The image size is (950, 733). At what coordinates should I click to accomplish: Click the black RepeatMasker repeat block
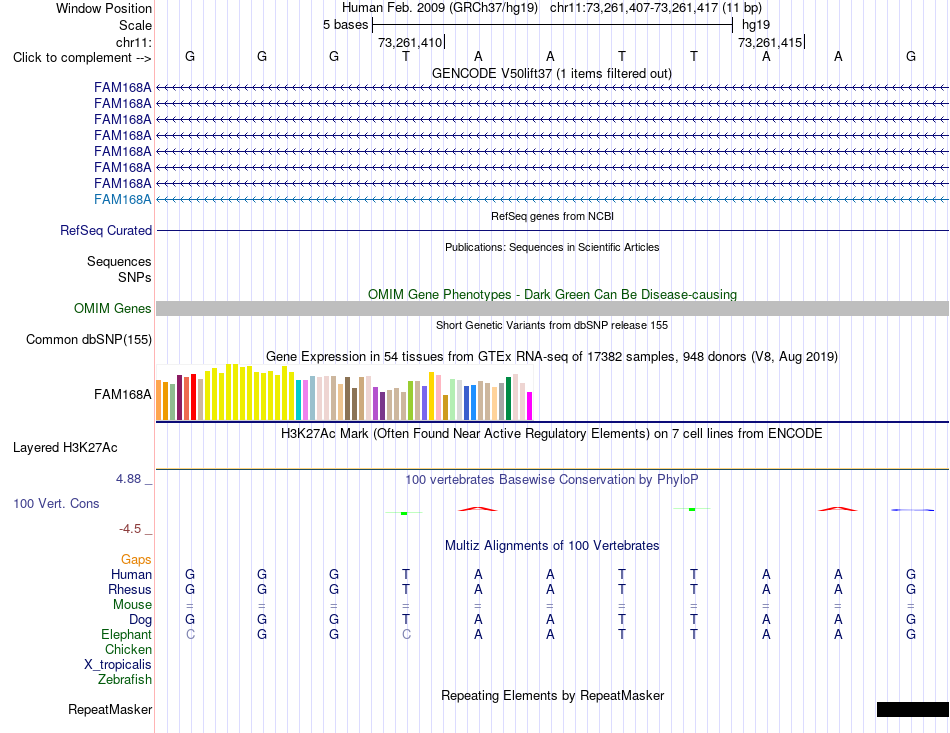913,709
